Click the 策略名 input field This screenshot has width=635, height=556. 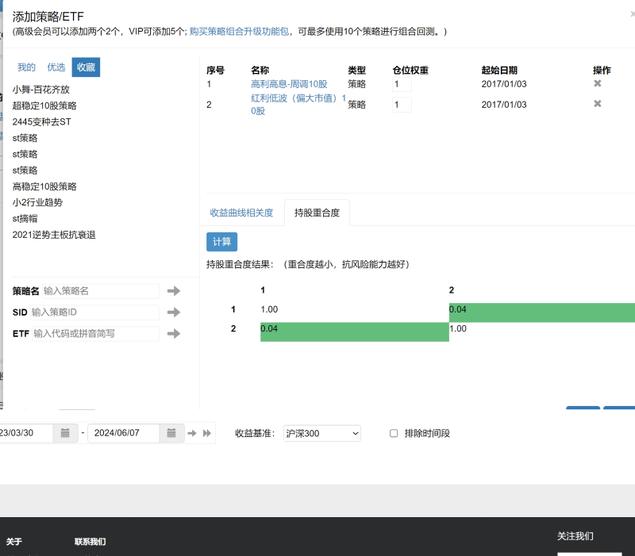(100, 291)
